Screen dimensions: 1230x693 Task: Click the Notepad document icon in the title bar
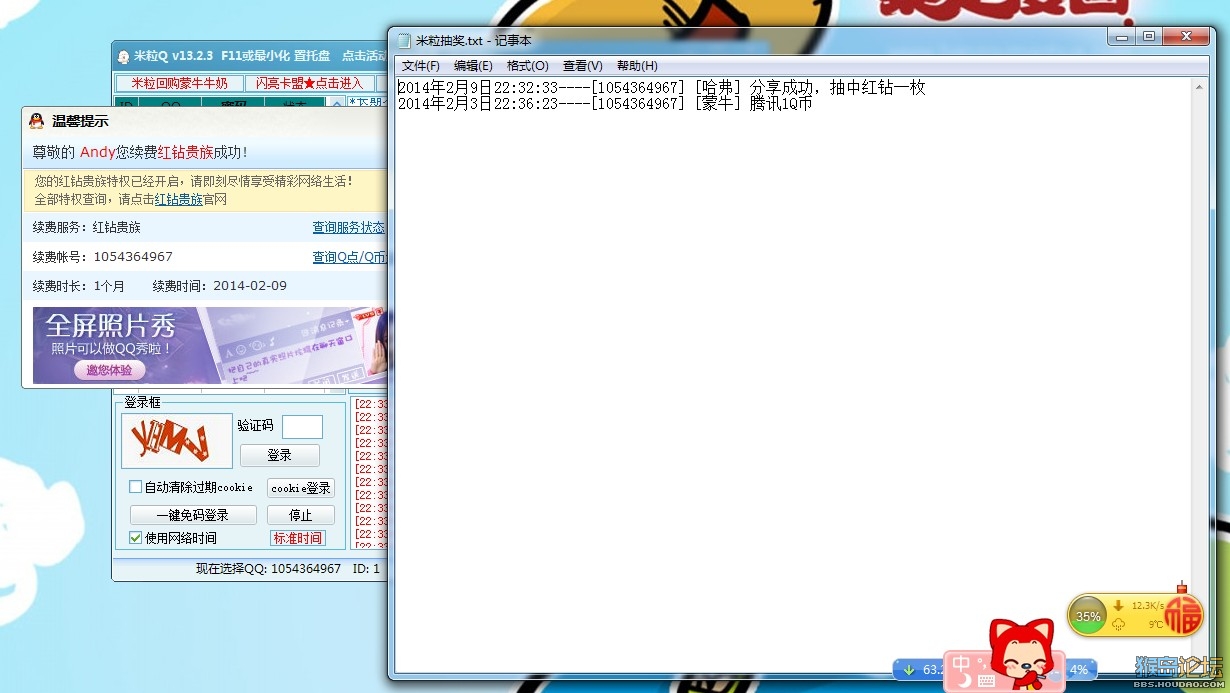[404, 40]
